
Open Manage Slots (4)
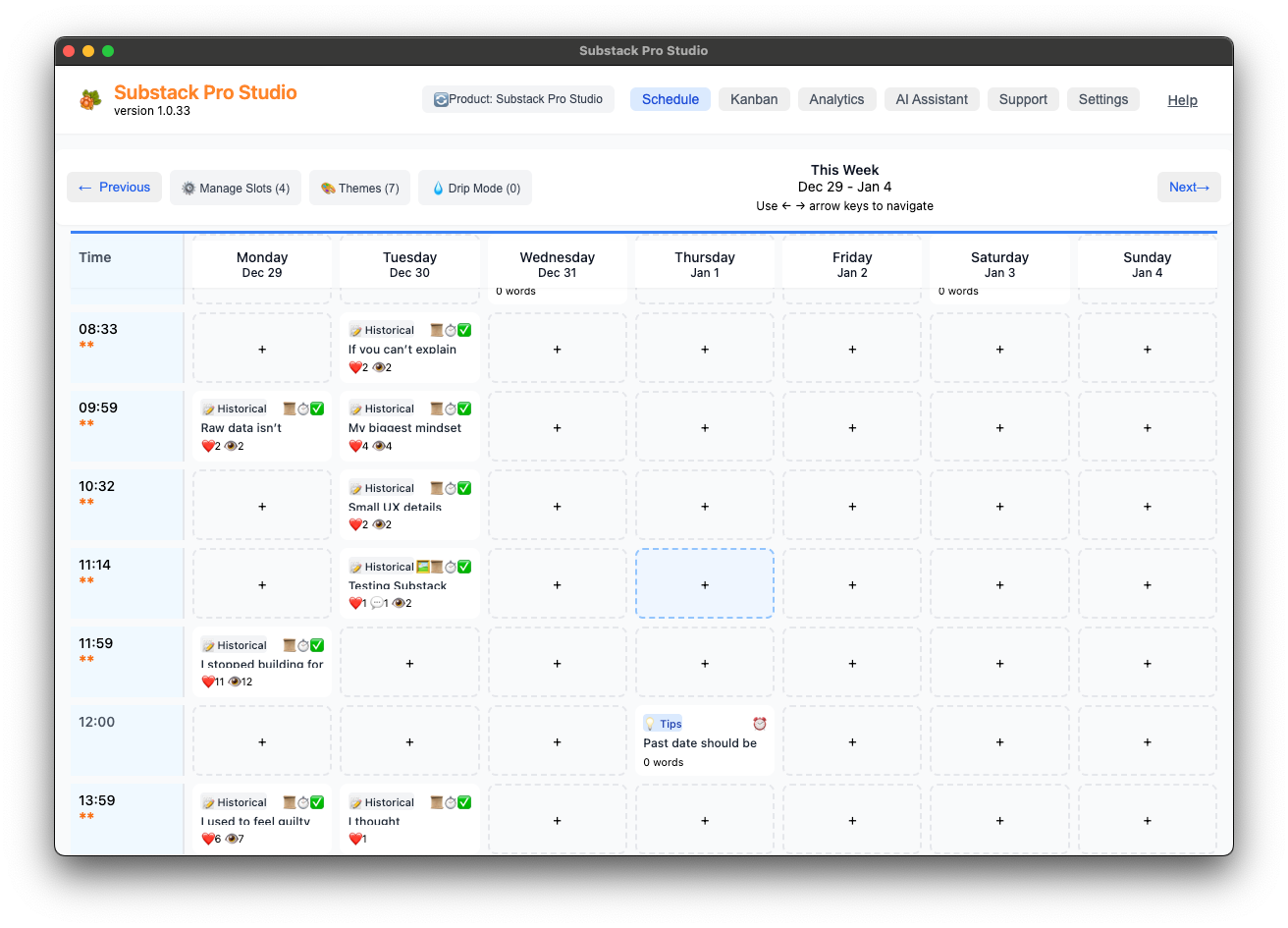[236, 188]
